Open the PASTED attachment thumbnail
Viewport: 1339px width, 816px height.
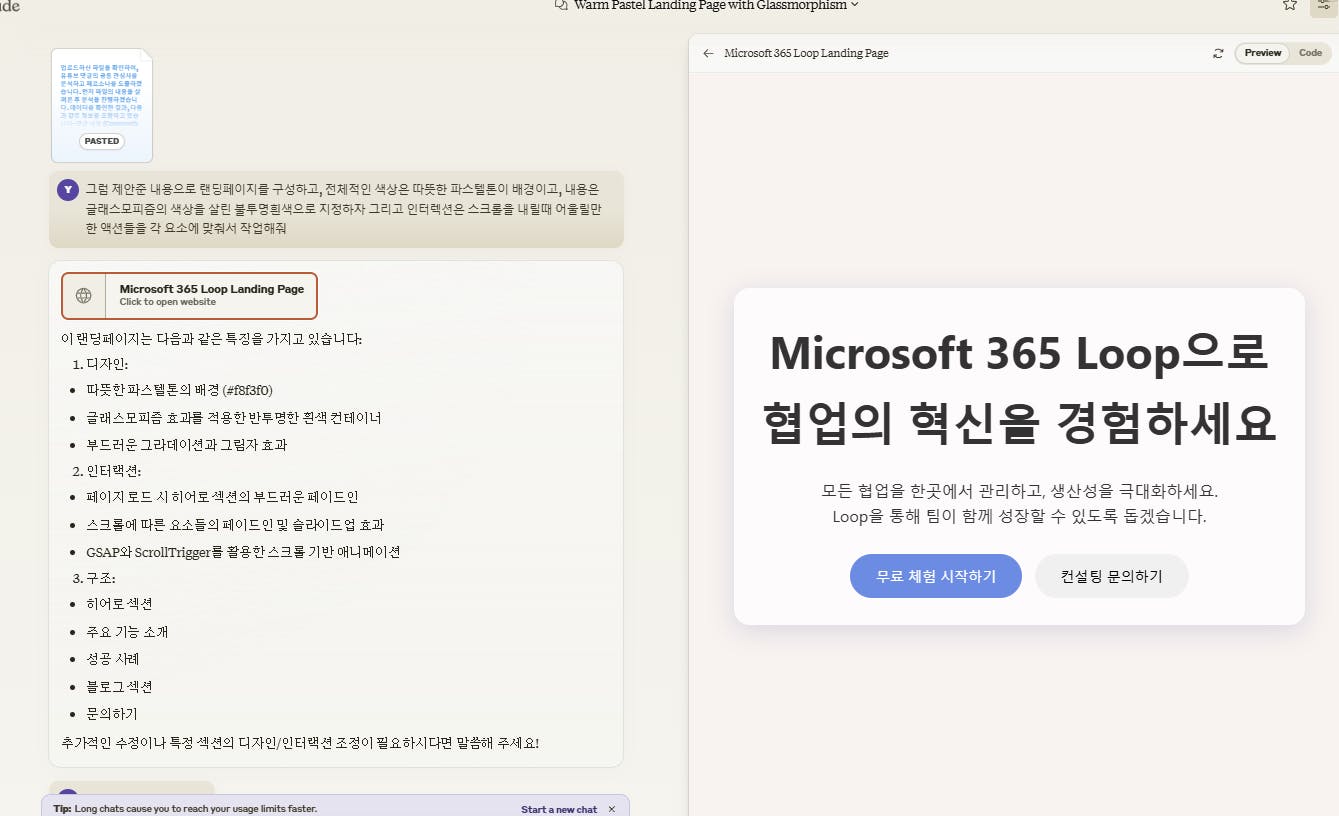pos(102,105)
